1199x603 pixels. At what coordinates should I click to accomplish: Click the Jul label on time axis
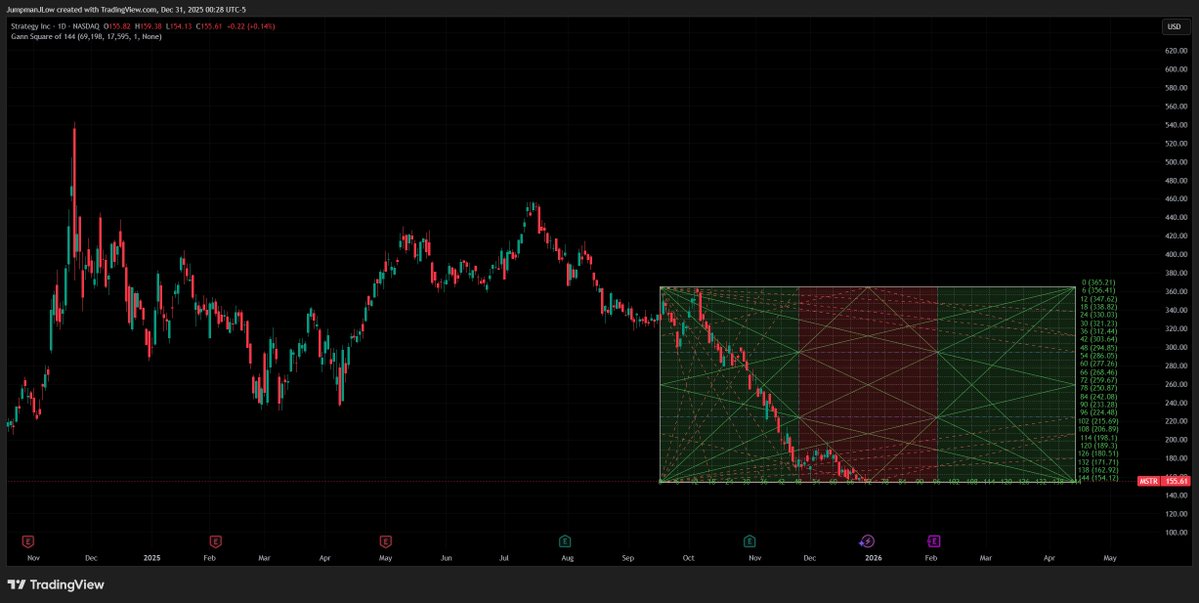tap(505, 558)
